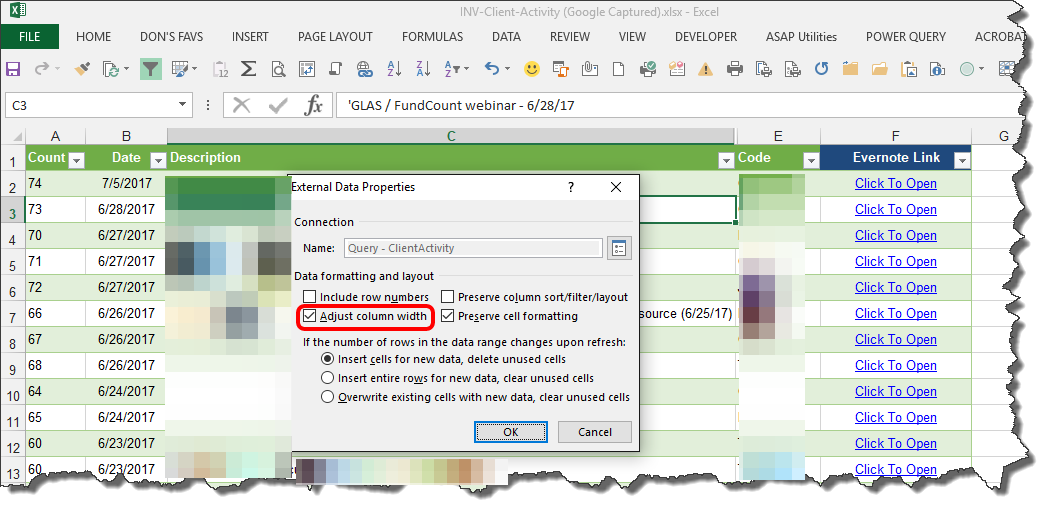The height and width of the screenshot is (513, 1050).
Task: Open the Evernote Link column filter dropdown
Action: [962, 160]
